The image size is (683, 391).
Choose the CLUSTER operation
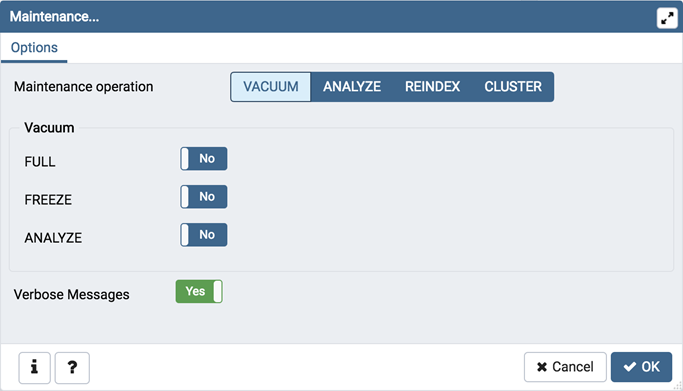pos(513,87)
